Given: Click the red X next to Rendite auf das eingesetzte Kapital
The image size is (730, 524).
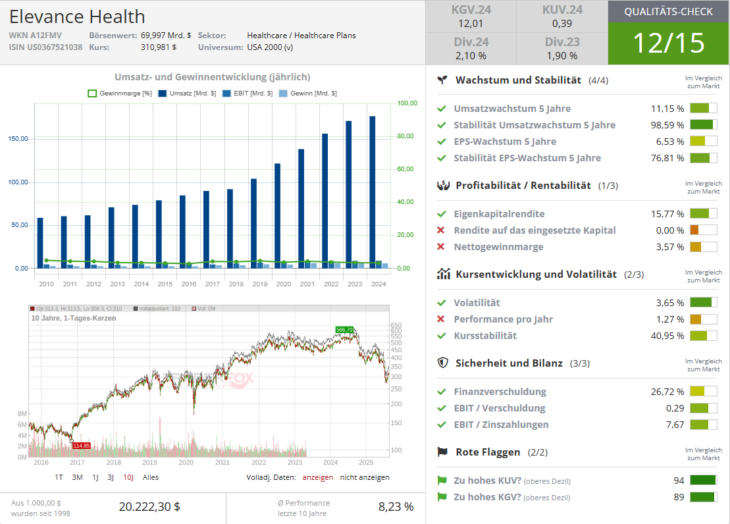Looking at the screenshot, I should point(441,230).
